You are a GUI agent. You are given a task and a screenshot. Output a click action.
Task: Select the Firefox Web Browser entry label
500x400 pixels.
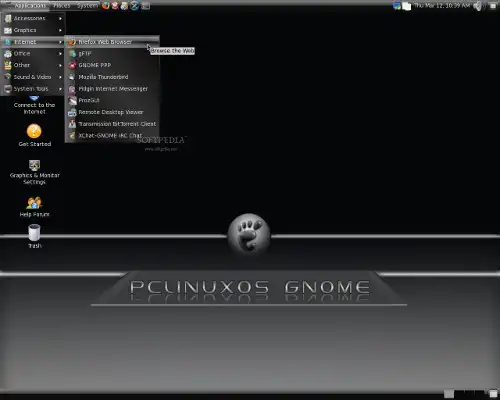tap(105, 42)
